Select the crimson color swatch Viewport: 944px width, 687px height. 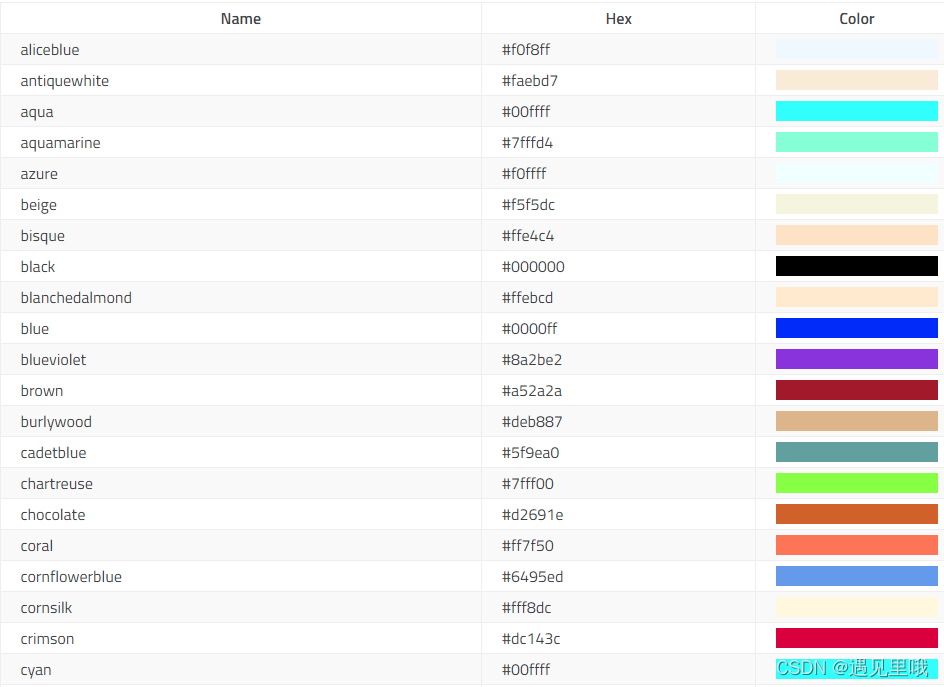[x=857, y=638]
